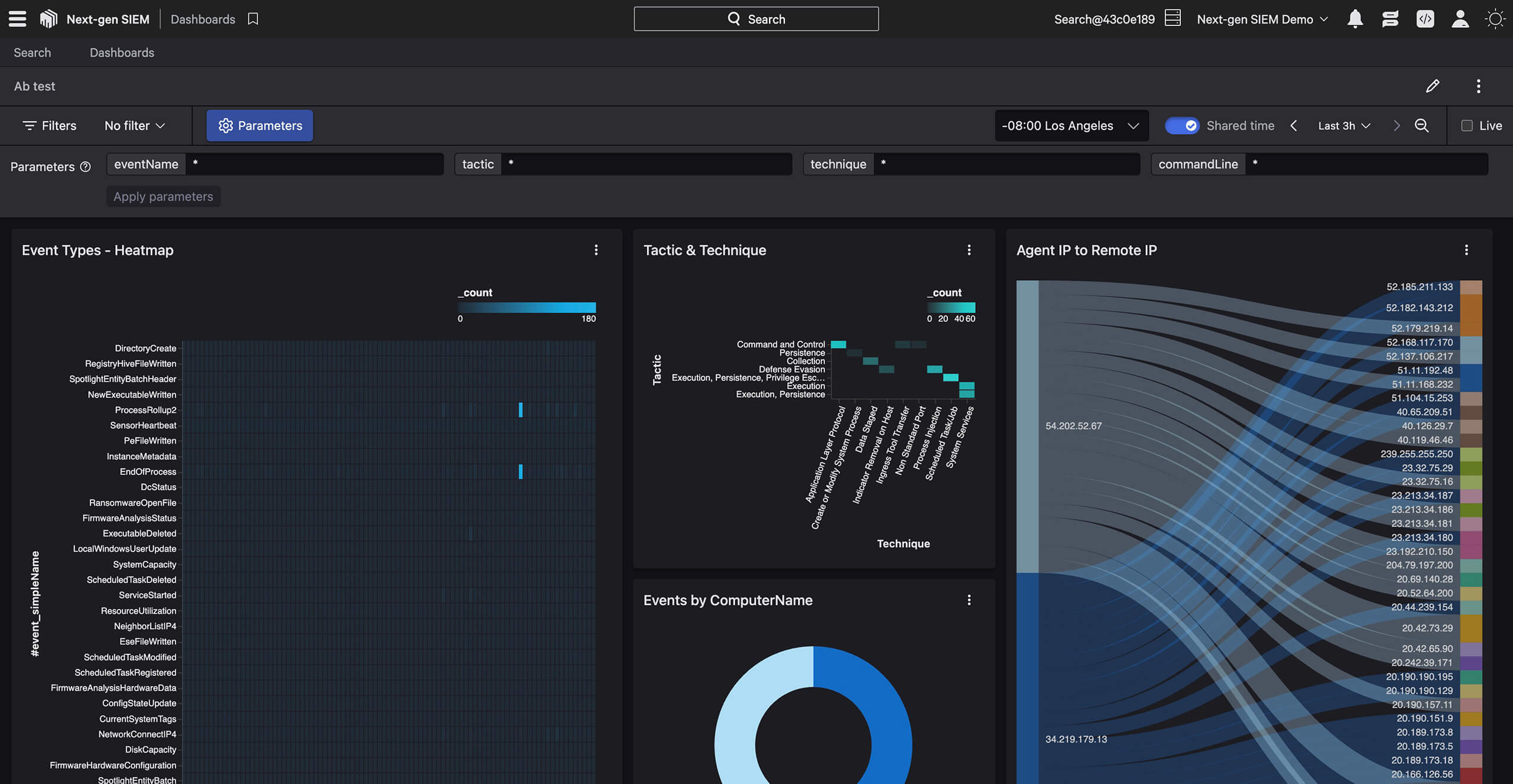The width and height of the screenshot is (1513, 784).
Task: Click the Apply parameters button
Action: 163,196
